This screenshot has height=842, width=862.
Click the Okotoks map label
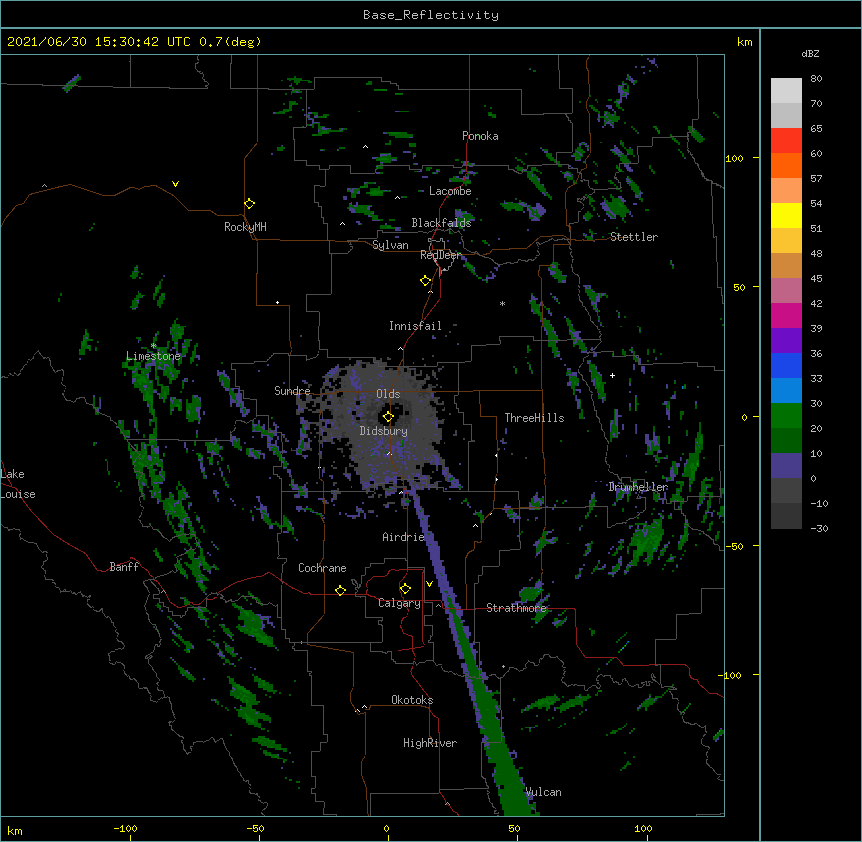(x=412, y=700)
